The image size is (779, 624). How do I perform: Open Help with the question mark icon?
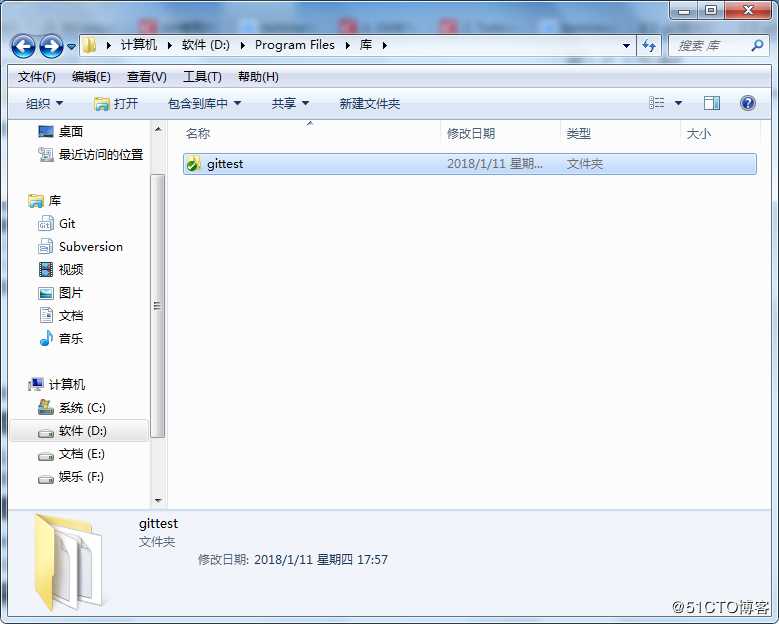[x=747, y=103]
